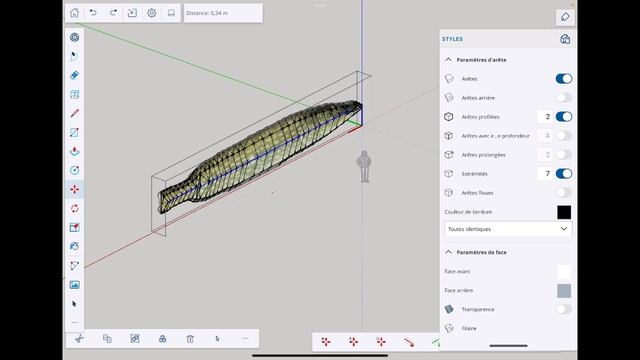Click the Distance measurement field
Screen dimensions: 640x360
pos(223,13)
